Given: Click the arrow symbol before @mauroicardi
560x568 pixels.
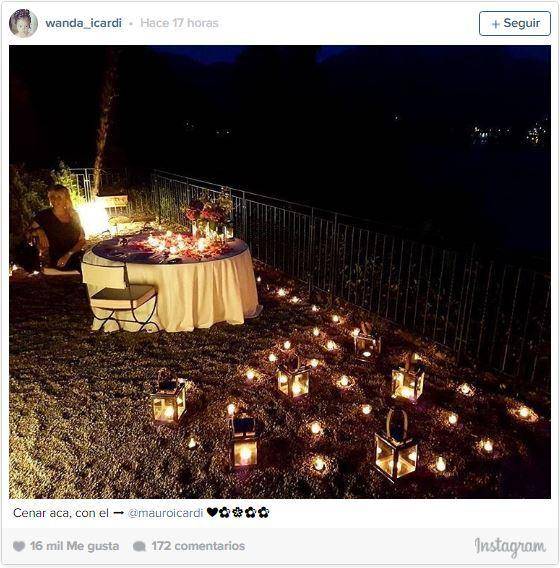Looking at the screenshot, I should click(118, 513).
